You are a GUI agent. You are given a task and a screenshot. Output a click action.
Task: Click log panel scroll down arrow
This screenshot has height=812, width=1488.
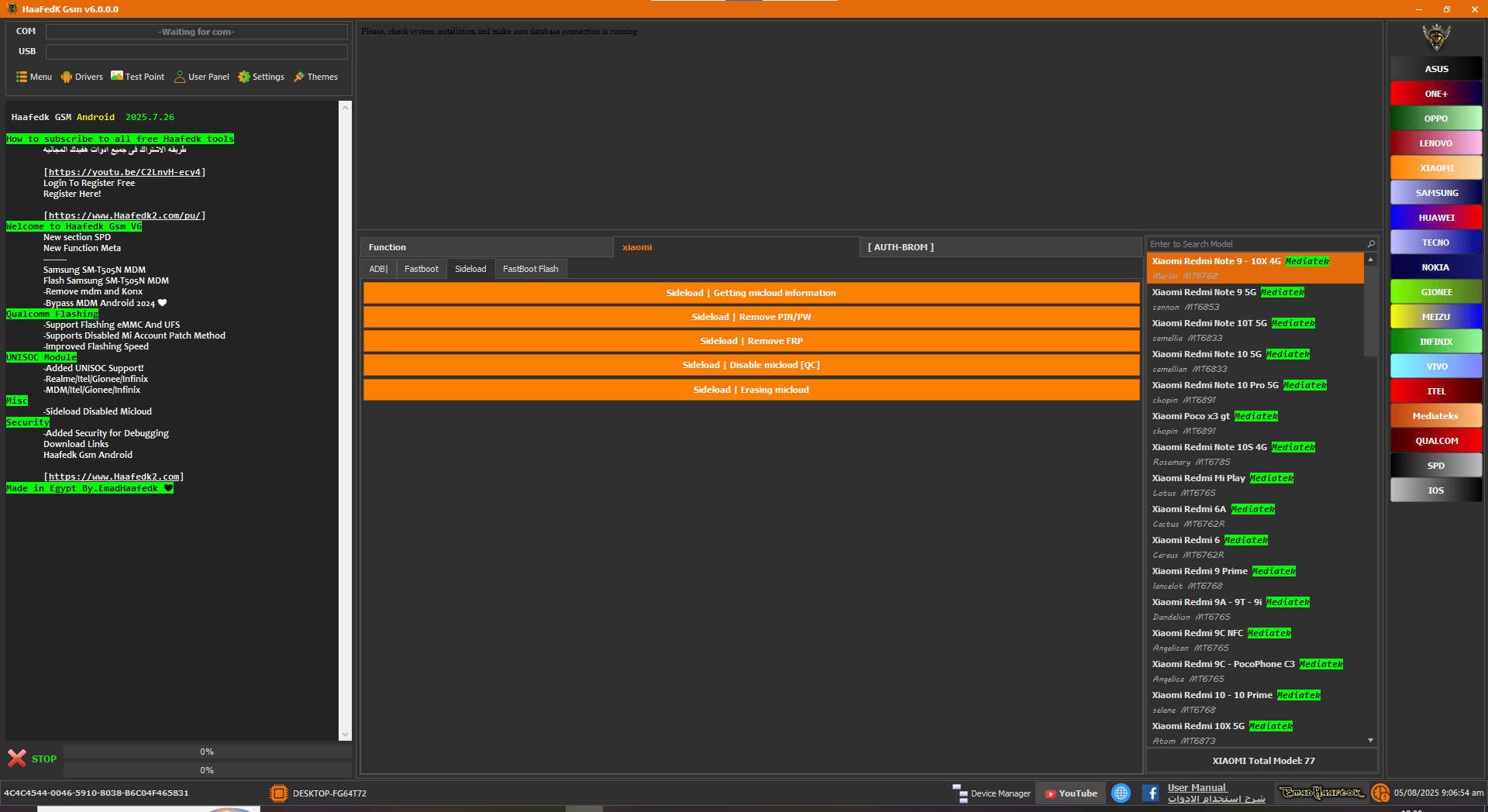click(x=346, y=734)
